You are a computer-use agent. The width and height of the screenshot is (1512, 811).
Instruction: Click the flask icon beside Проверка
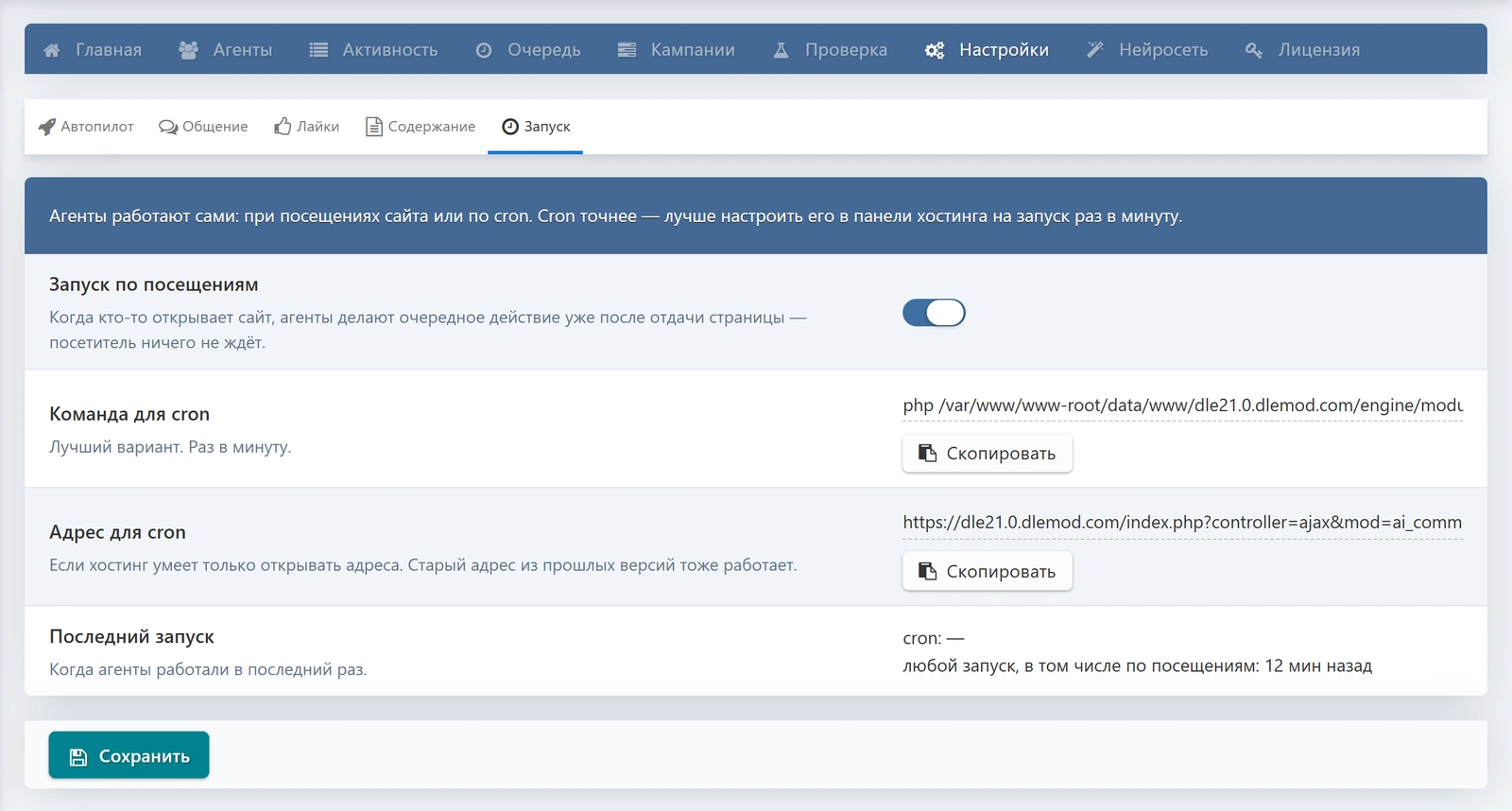[782, 50]
